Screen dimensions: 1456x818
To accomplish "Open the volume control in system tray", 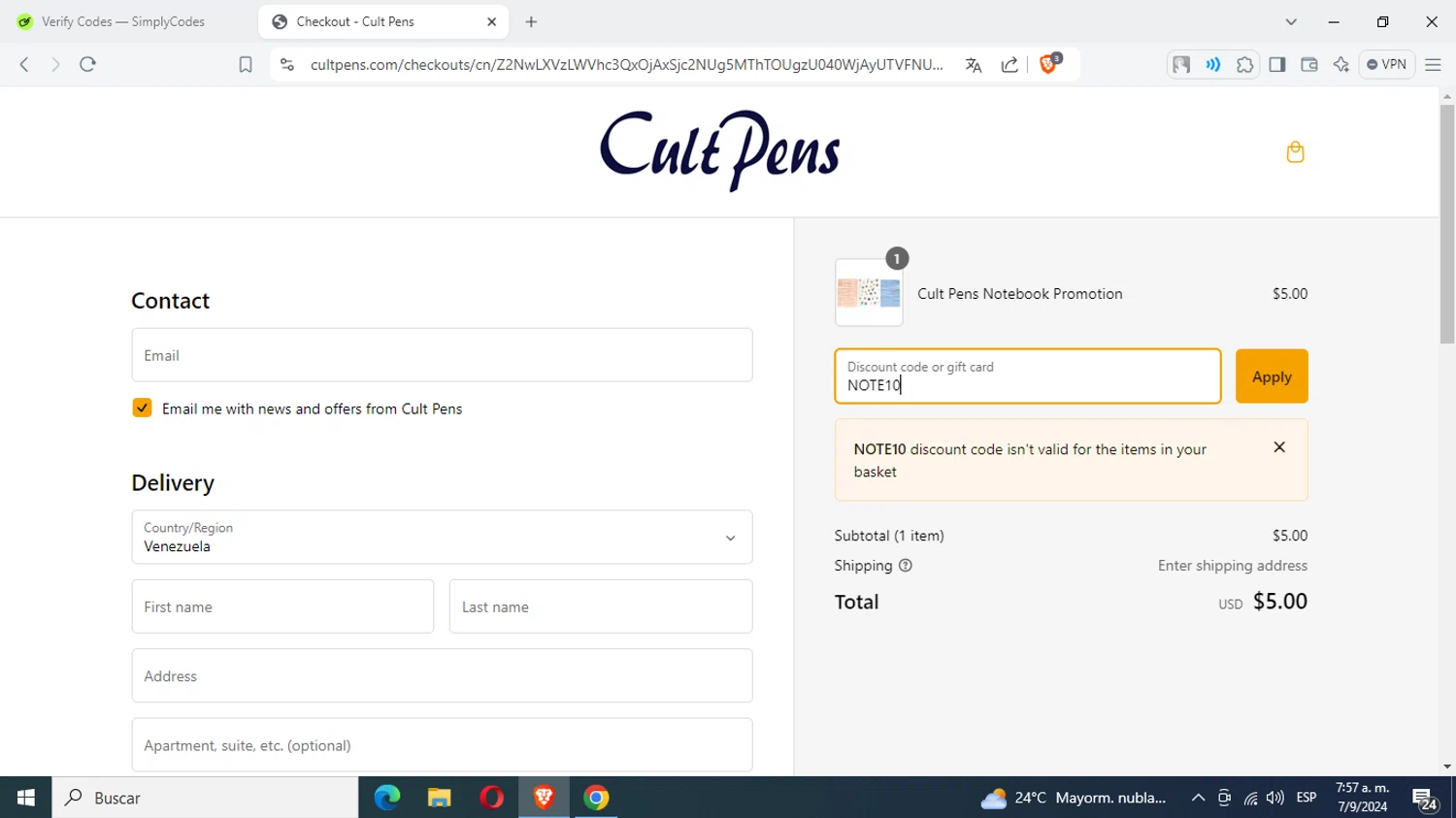I will 1275,798.
